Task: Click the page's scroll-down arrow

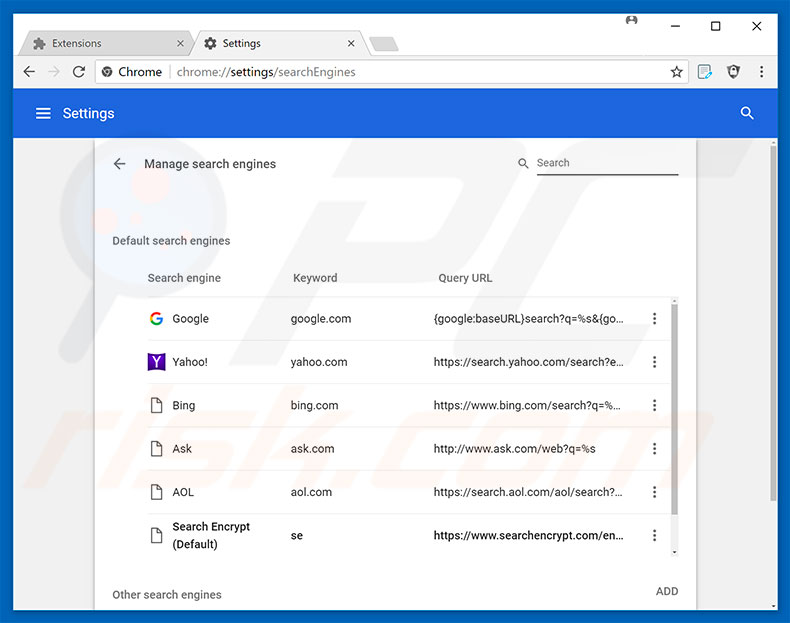Action: coord(773,606)
